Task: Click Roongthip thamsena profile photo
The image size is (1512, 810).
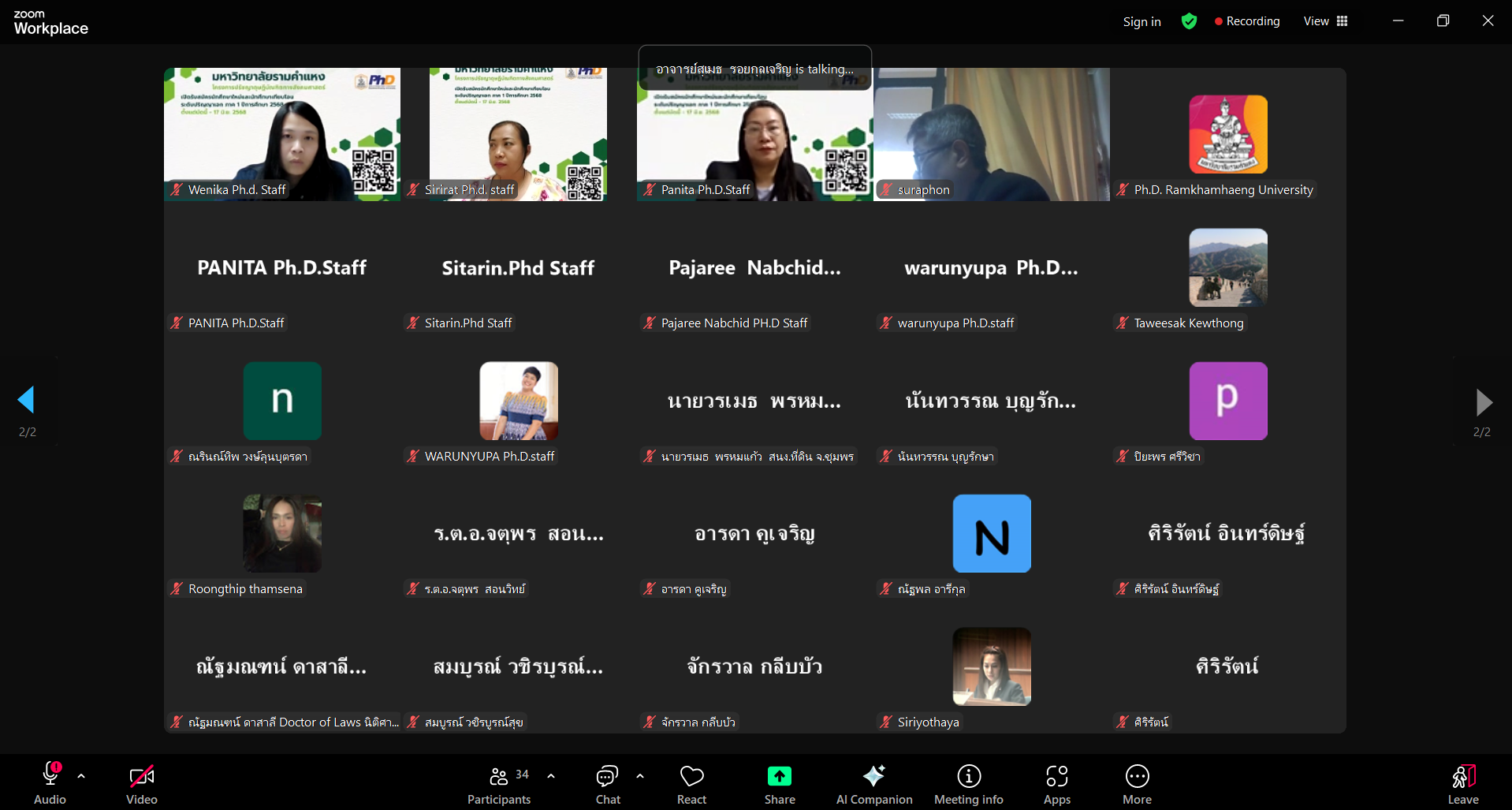Action: coord(282,533)
